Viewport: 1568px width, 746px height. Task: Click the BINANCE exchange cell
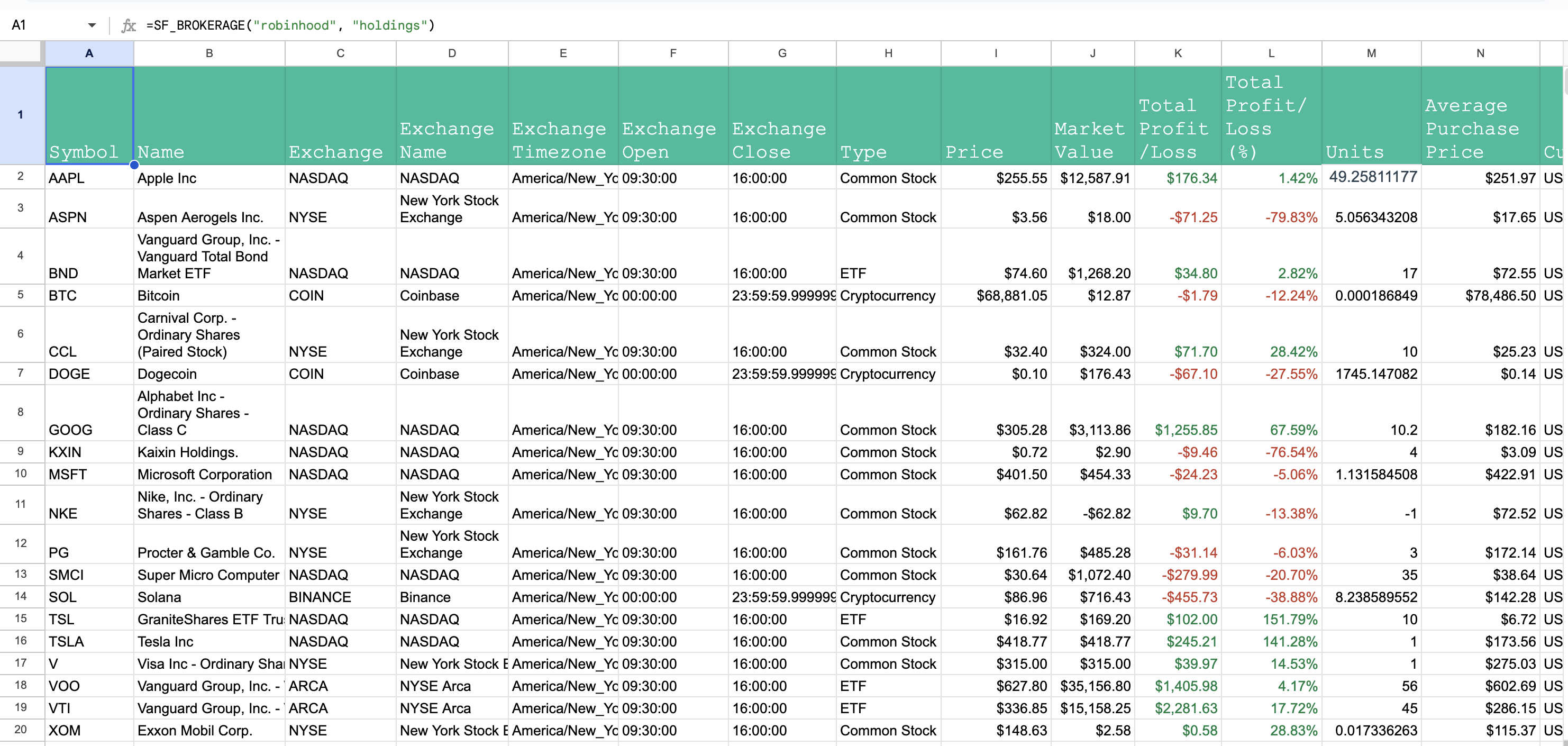[x=340, y=597]
